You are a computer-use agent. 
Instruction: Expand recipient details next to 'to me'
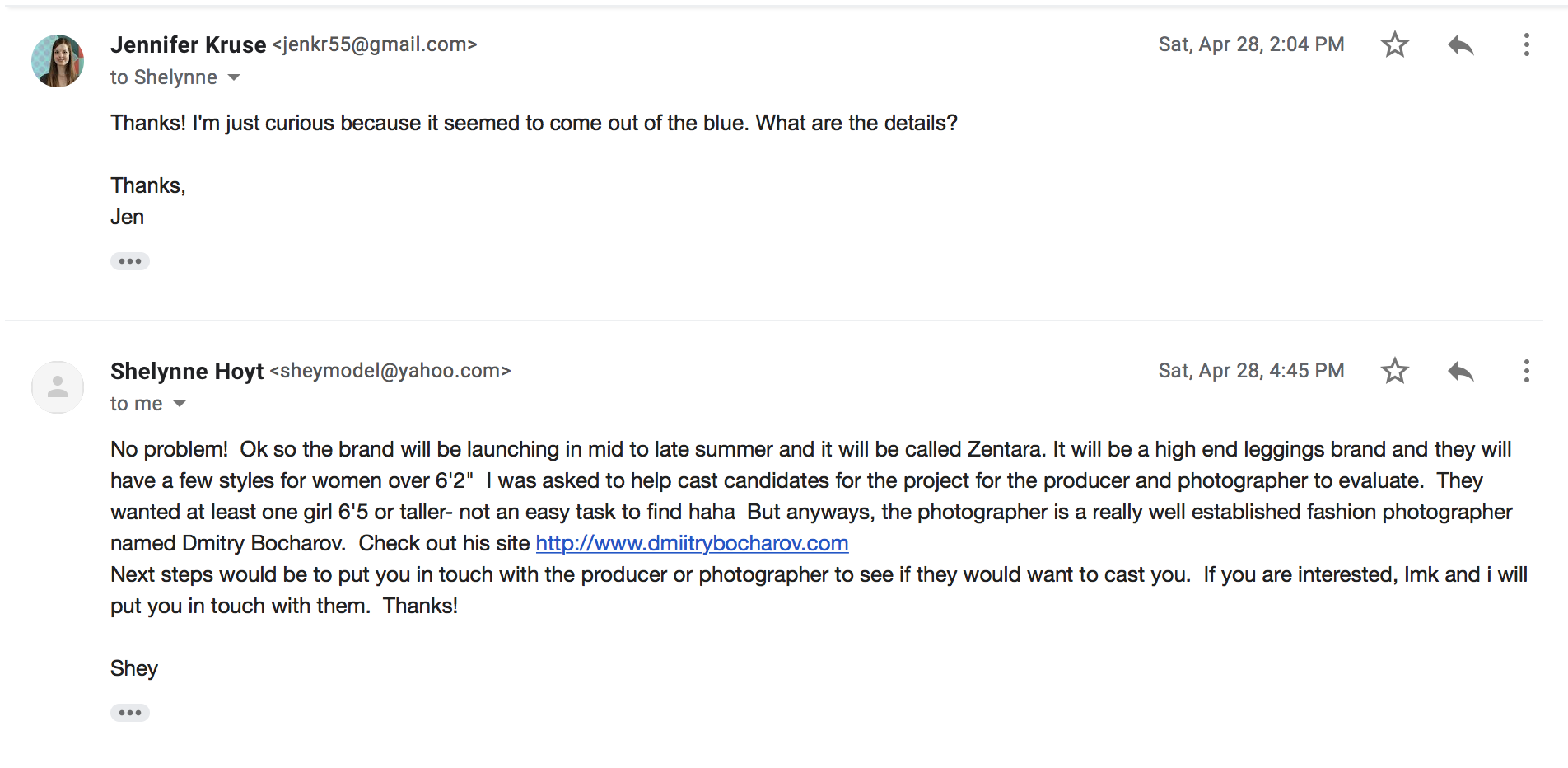point(180,404)
